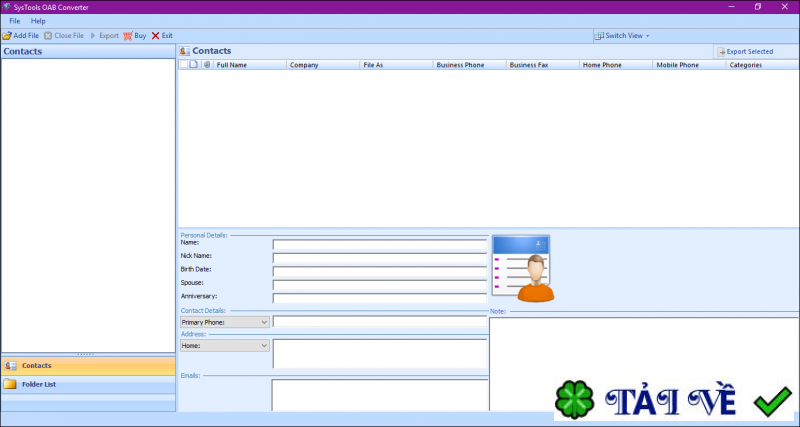Open the Switch View dropdown

pyautogui.click(x=622, y=36)
